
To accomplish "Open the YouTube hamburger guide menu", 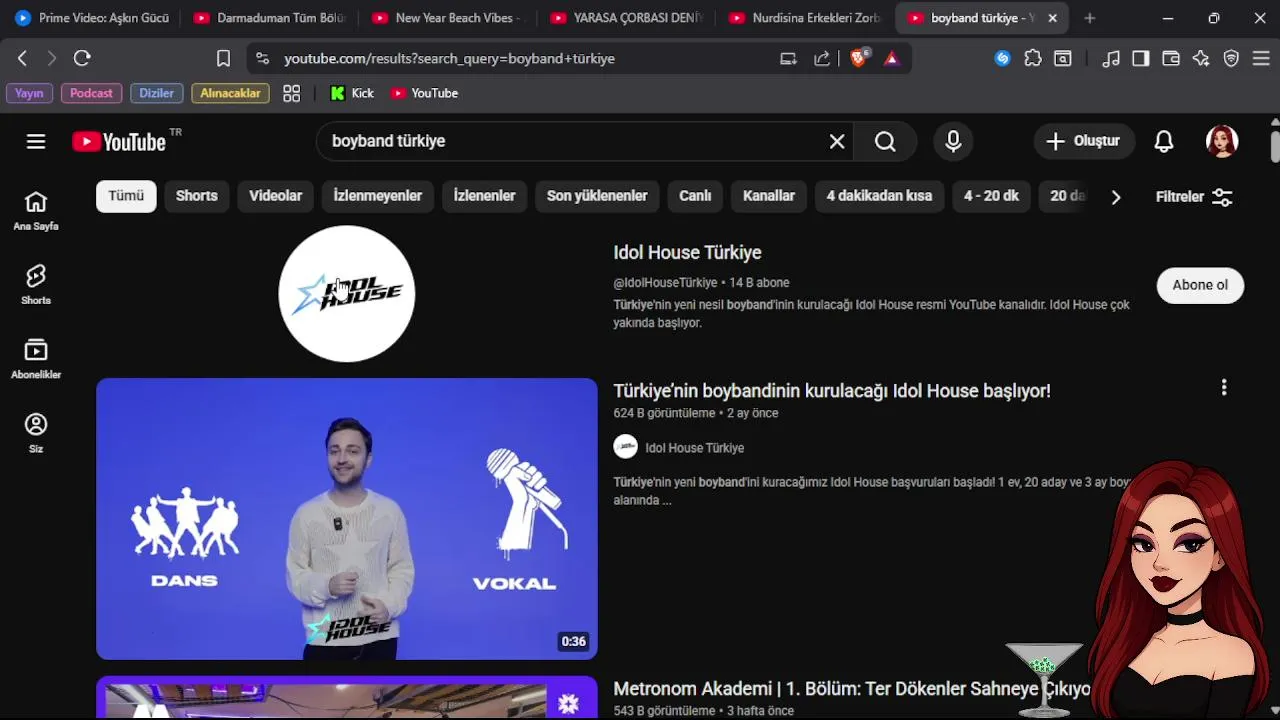I will [36, 141].
